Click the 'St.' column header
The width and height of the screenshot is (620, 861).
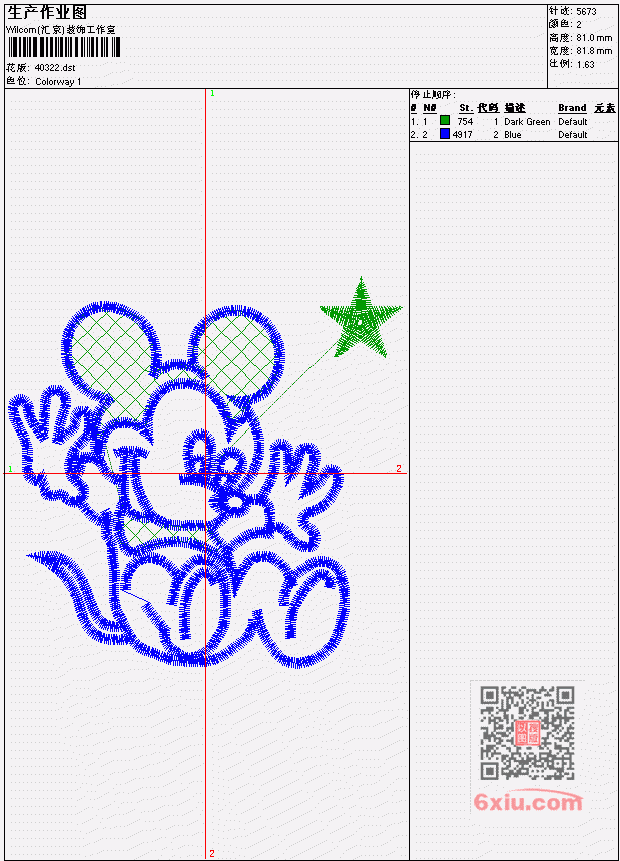[x=466, y=108]
